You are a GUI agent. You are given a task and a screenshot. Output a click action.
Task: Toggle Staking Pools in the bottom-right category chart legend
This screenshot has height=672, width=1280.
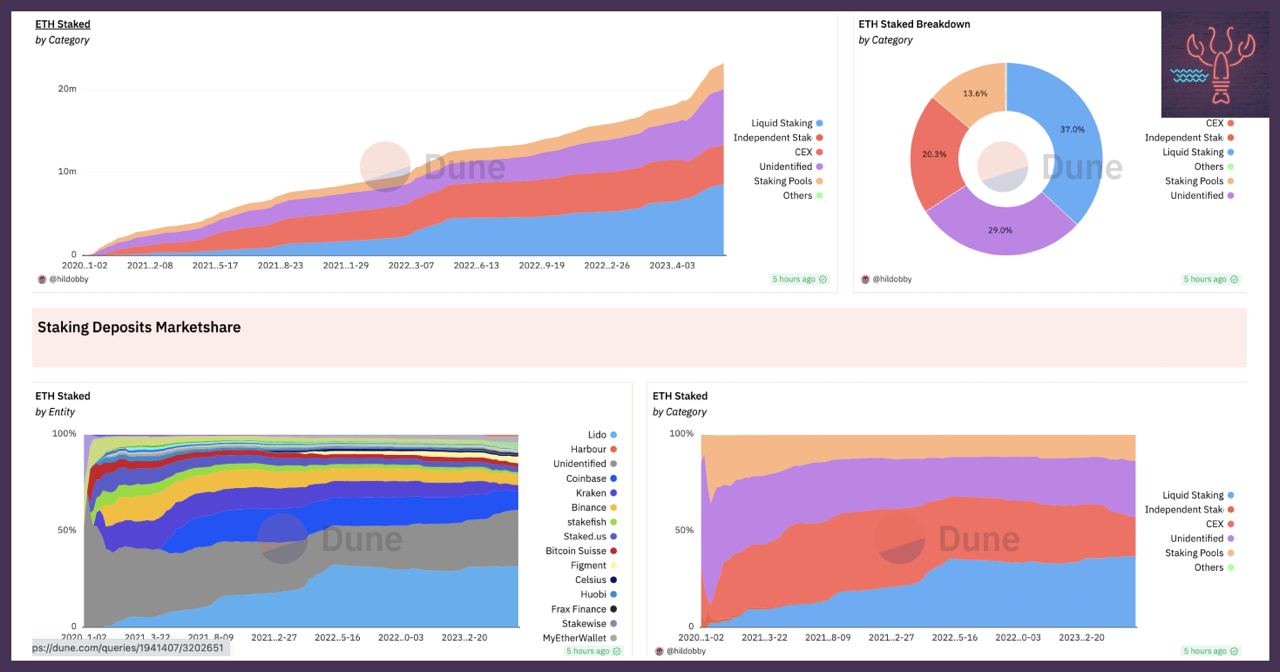[1200, 553]
